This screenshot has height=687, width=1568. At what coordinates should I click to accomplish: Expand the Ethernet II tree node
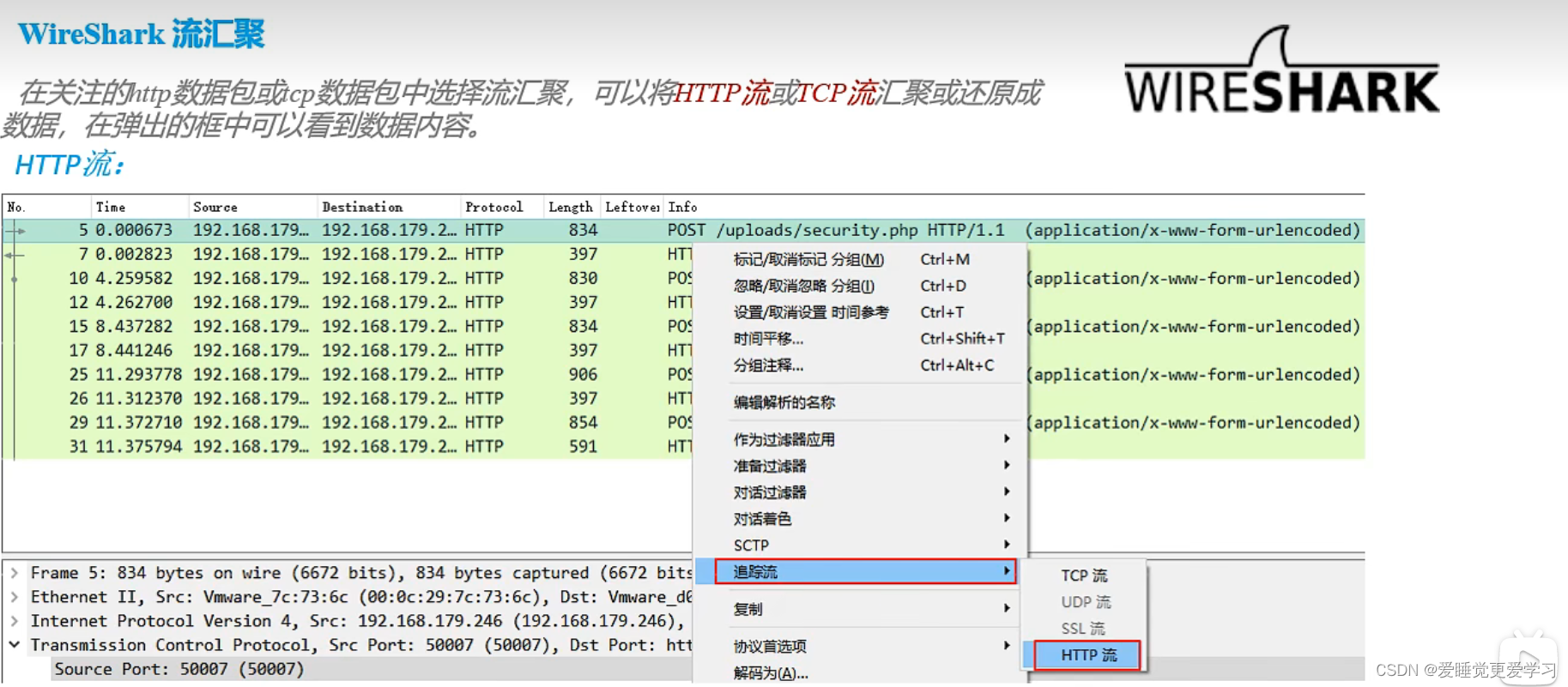coord(15,597)
